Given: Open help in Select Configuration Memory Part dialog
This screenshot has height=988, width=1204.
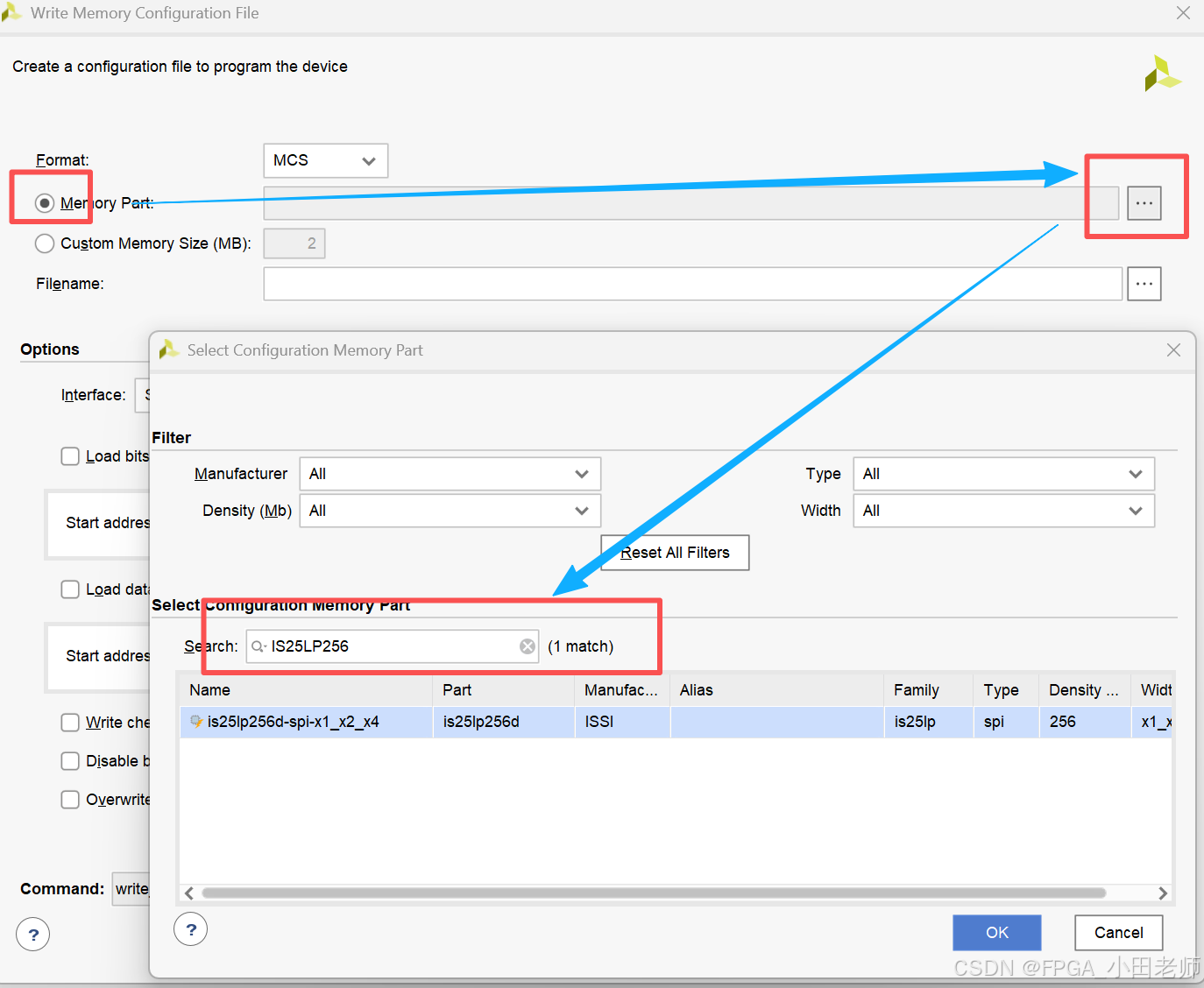Looking at the screenshot, I should click(191, 929).
